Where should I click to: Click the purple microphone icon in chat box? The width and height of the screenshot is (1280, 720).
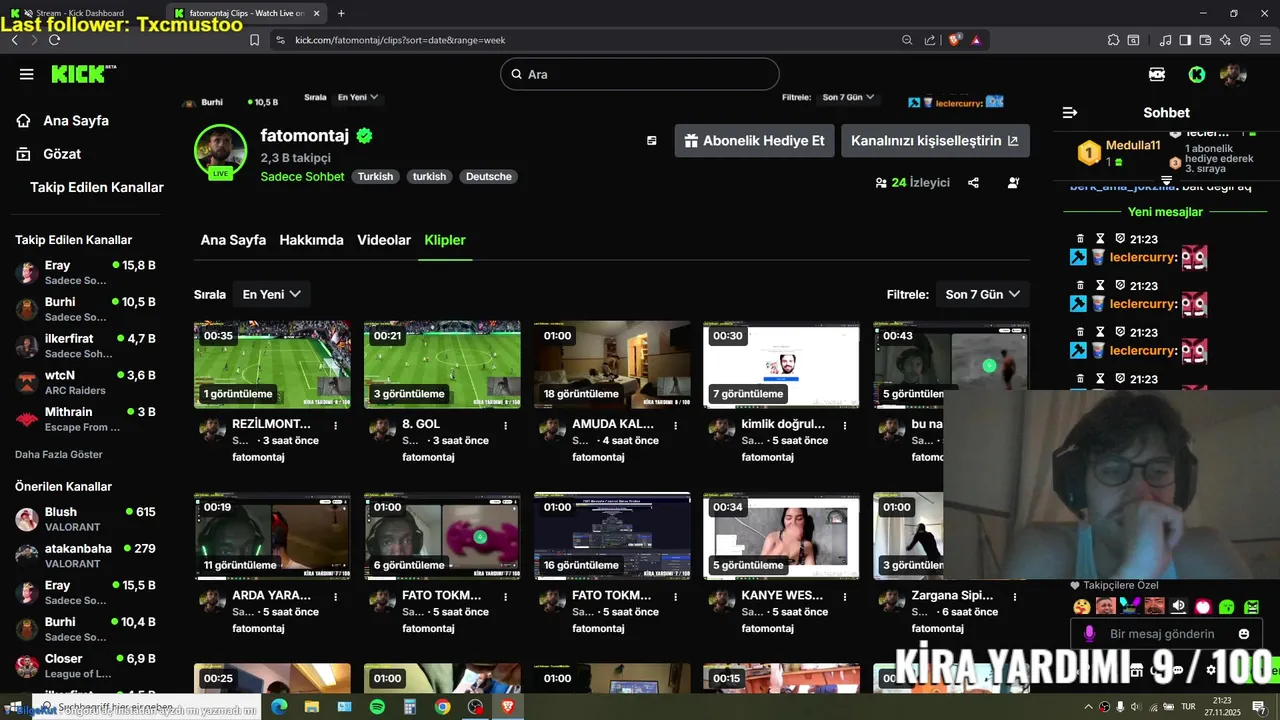tap(1090, 634)
